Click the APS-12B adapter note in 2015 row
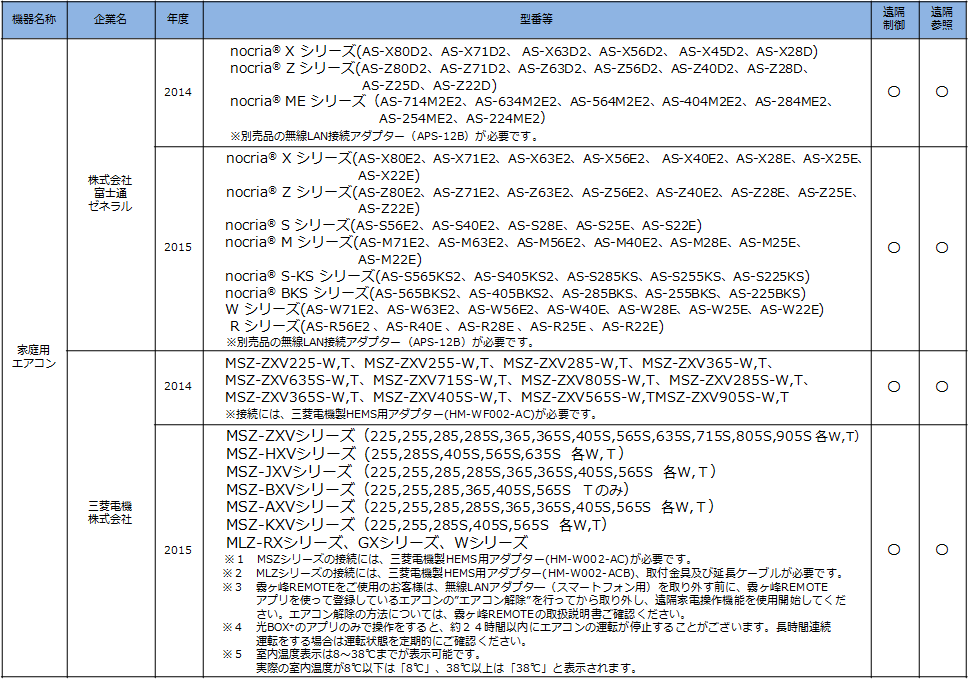Viewport: 968px width, 679px height. [x=381, y=342]
